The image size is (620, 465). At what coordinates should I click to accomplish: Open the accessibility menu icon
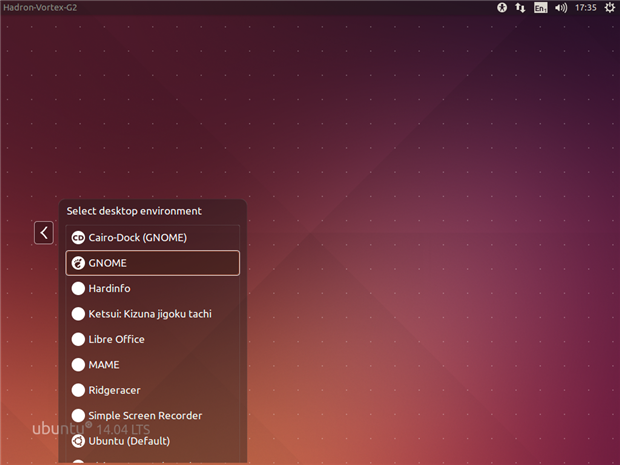pyautogui.click(x=502, y=8)
